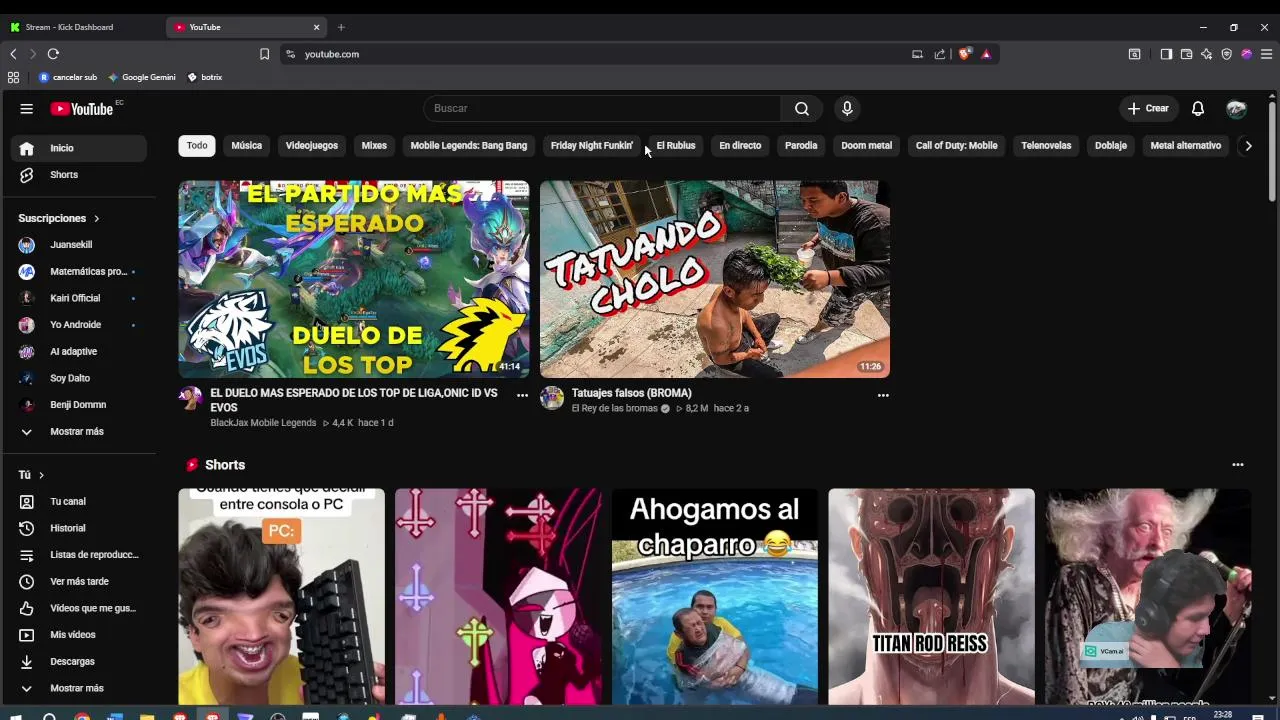
Task: Bookmark this page via bookmark icon
Action: 264,54
